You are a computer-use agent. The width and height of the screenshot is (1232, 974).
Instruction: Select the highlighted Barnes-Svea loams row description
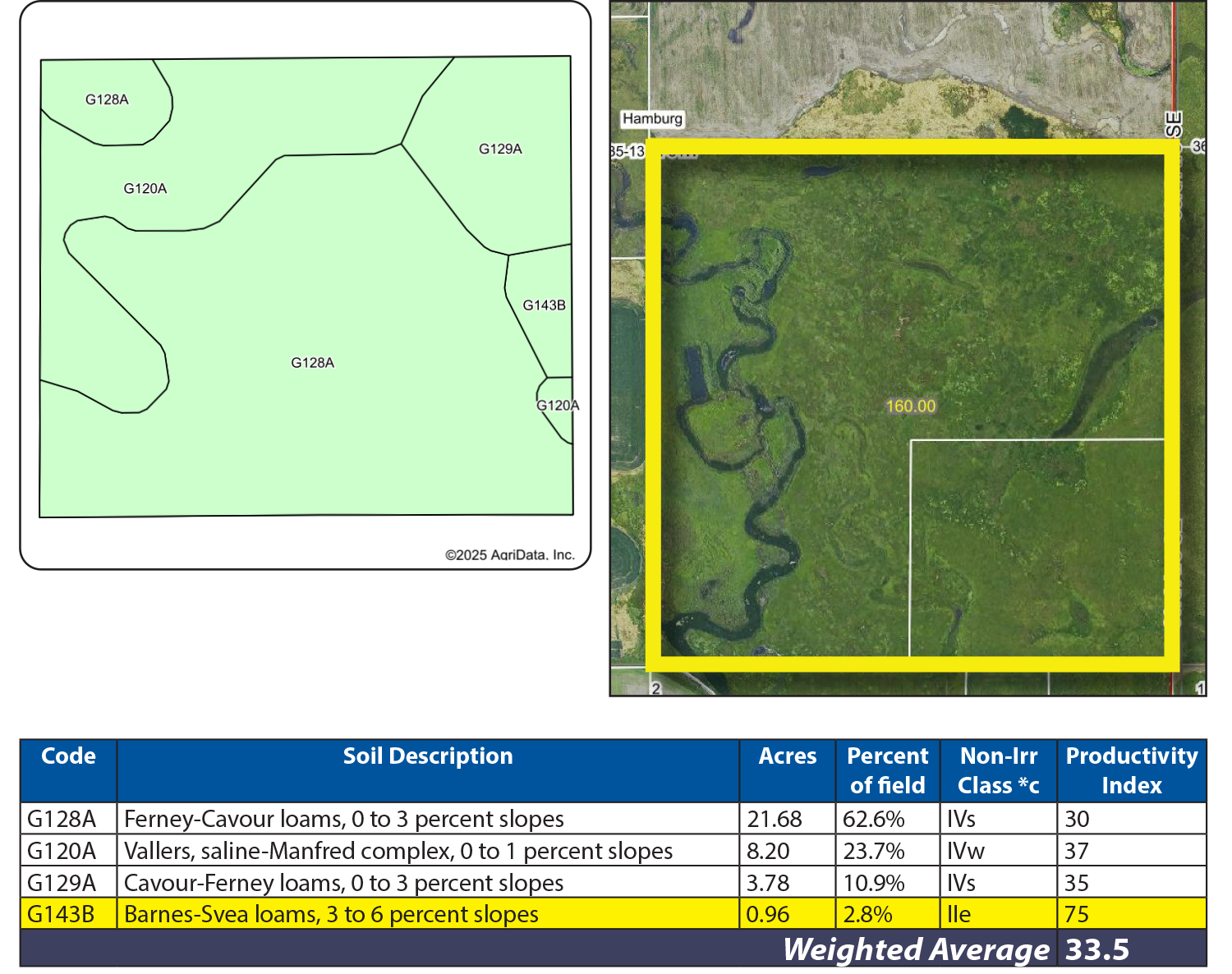pyautogui.click(x=331, y=914)
